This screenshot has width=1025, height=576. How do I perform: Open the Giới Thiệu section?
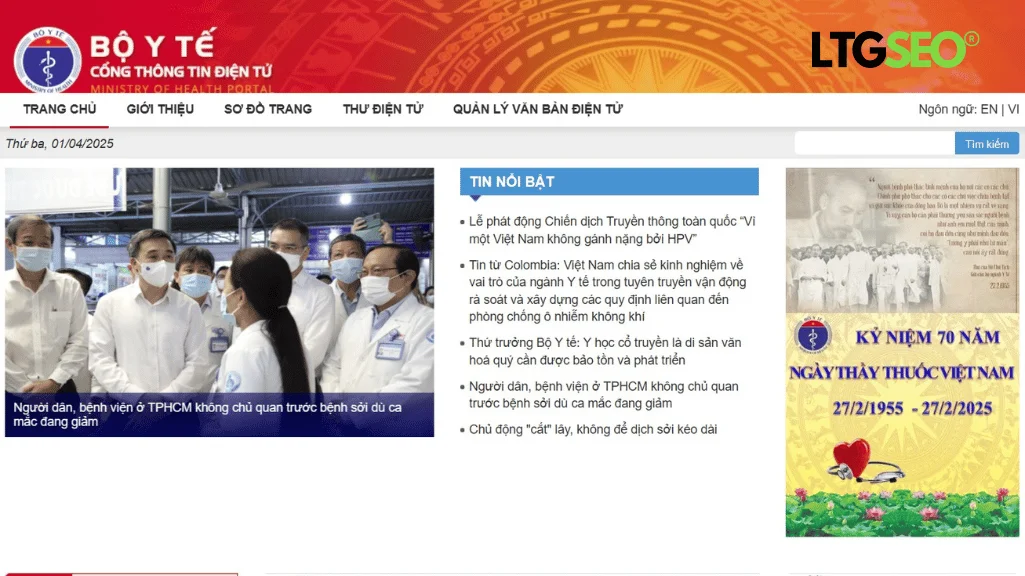(160, 109)
